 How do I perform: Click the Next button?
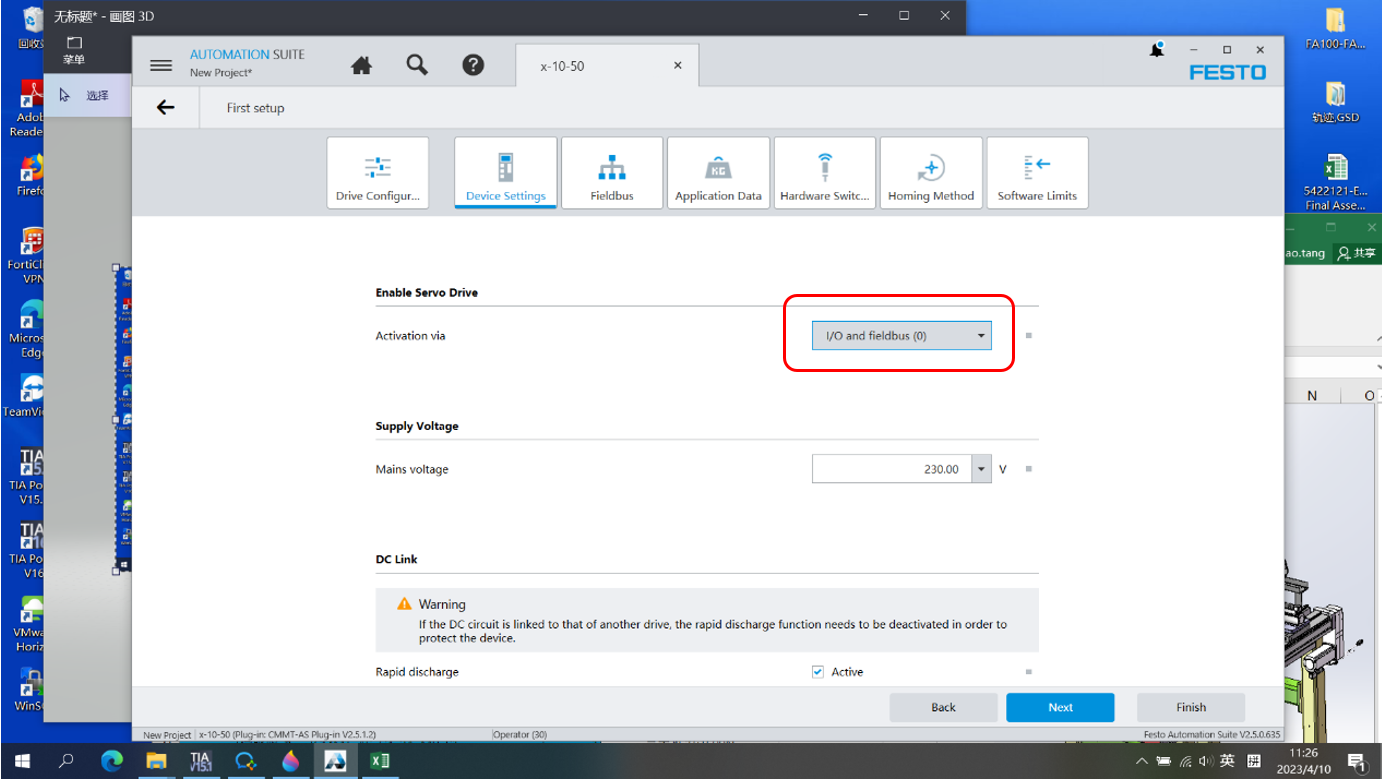1060,707
